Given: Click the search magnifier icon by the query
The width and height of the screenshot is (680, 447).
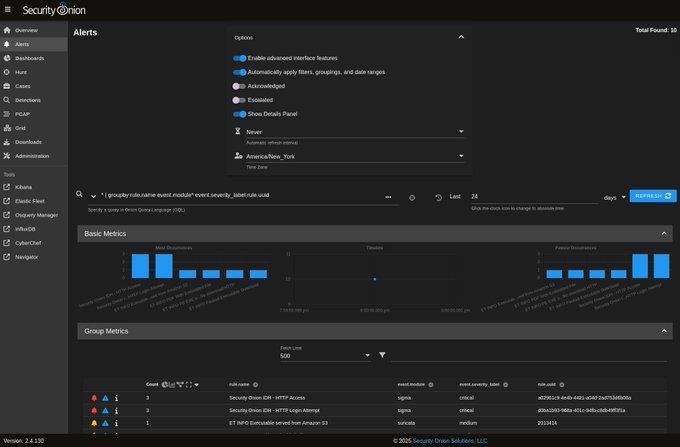Looking at the screenshot, I should tap(79, 194).
